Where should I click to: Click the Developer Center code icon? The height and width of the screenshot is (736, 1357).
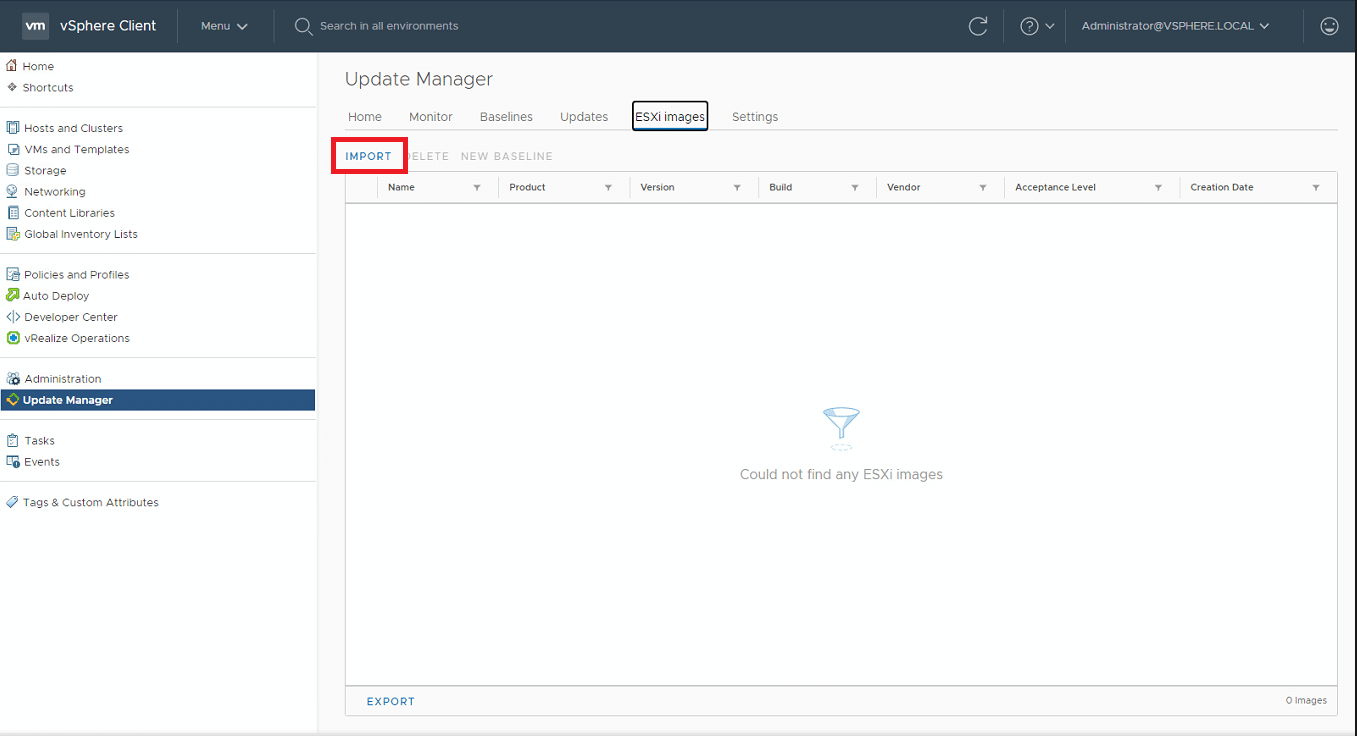(13, 317)
